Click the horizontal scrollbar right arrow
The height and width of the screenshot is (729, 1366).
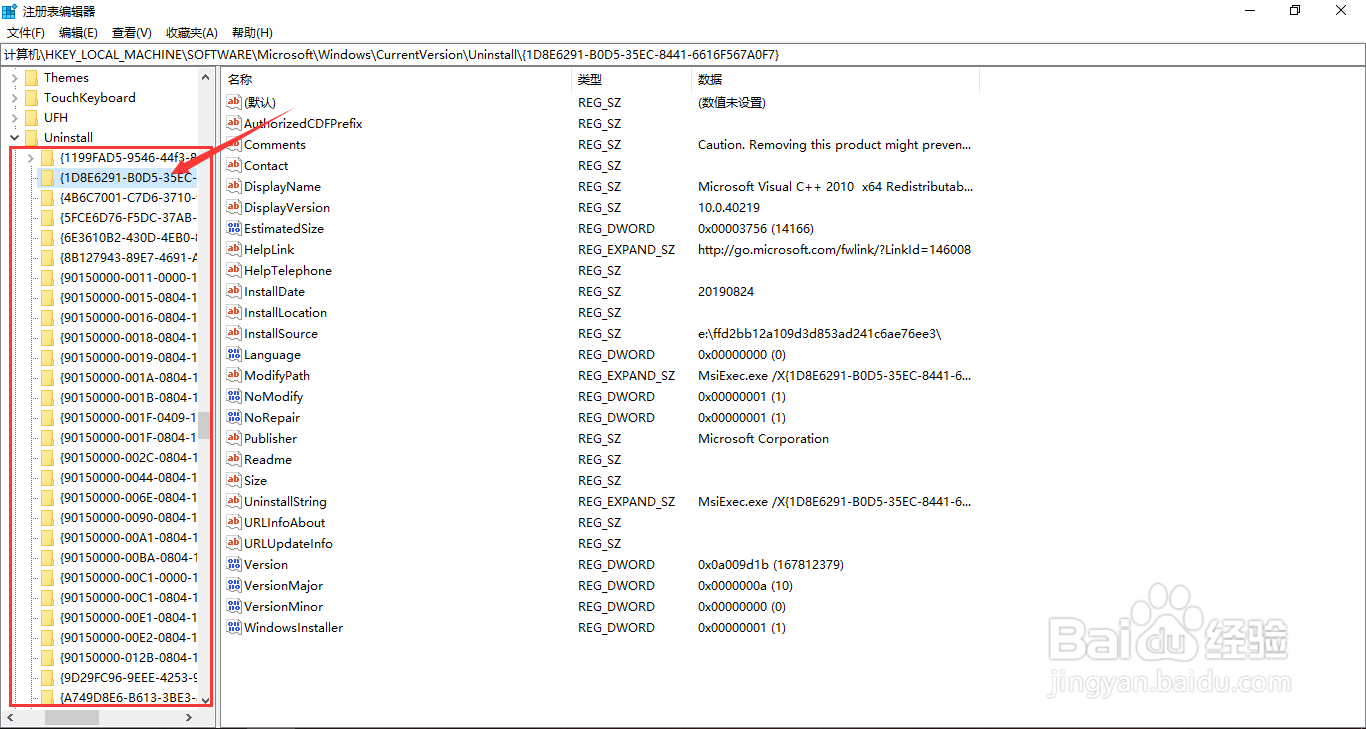coord(190,718)
